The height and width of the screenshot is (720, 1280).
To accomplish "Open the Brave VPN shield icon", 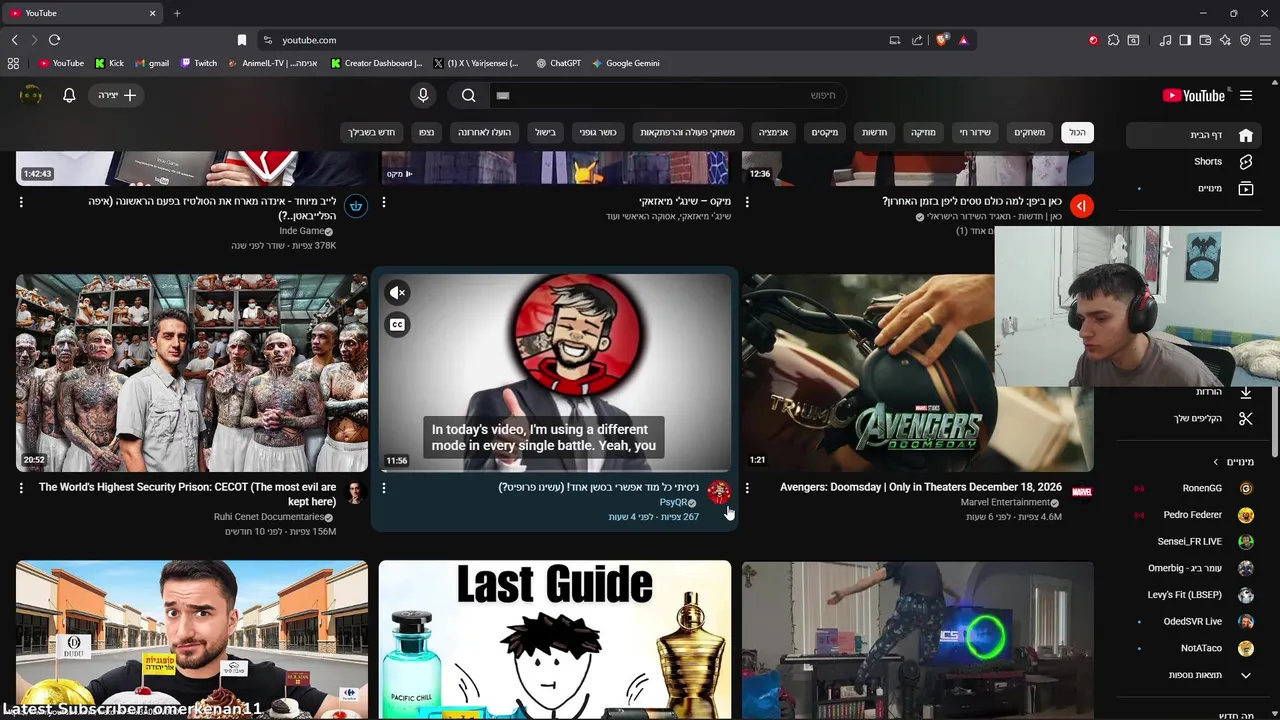I will pyautogui.click(x=1245, y=40).
